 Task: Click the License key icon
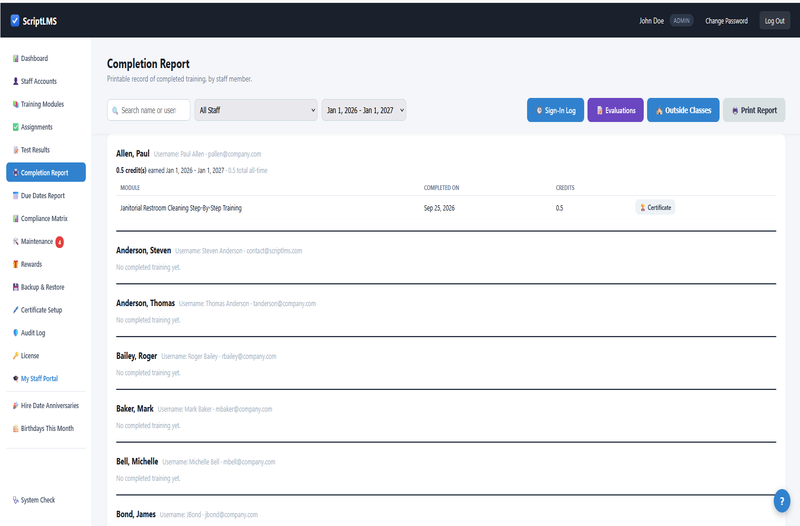[16, 356]
